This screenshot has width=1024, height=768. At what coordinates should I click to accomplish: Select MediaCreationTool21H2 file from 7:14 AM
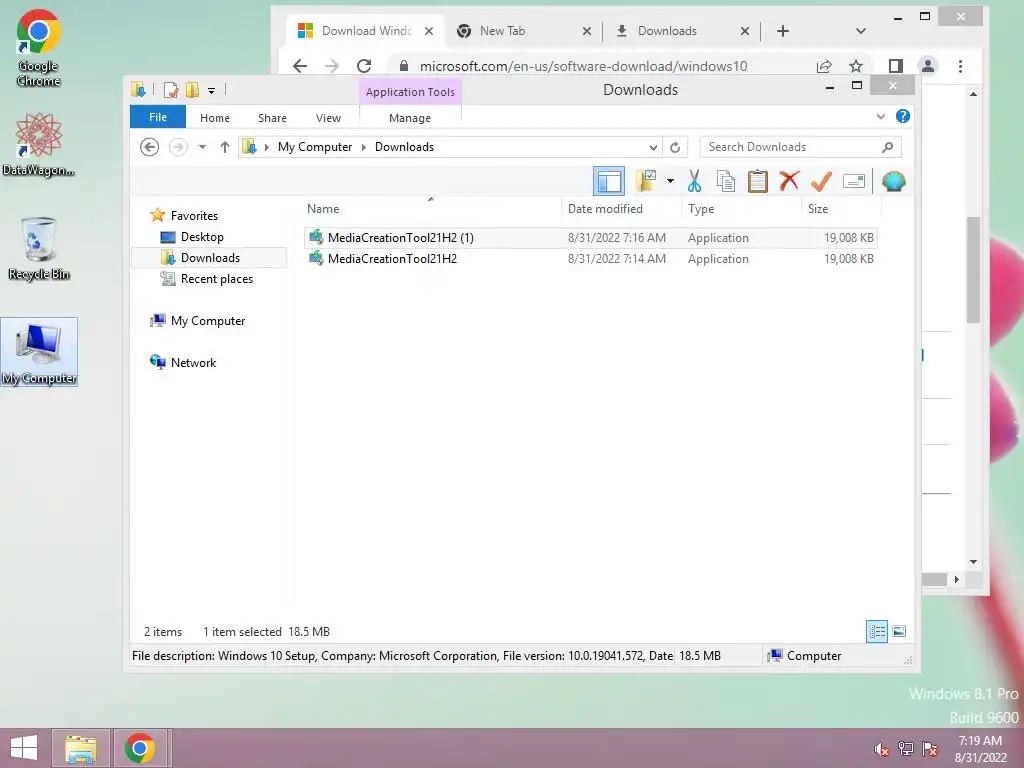[590, 259]
